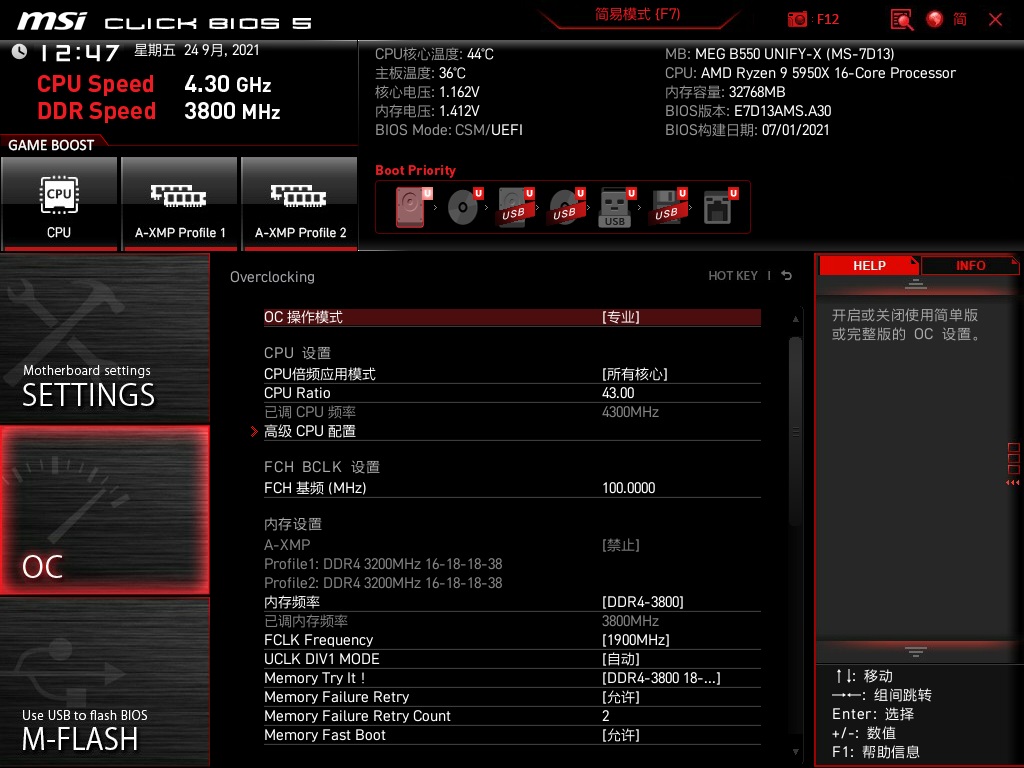Go back using the return arrow icon
This screenshot has height=768, width=1024.
[787, 276]
